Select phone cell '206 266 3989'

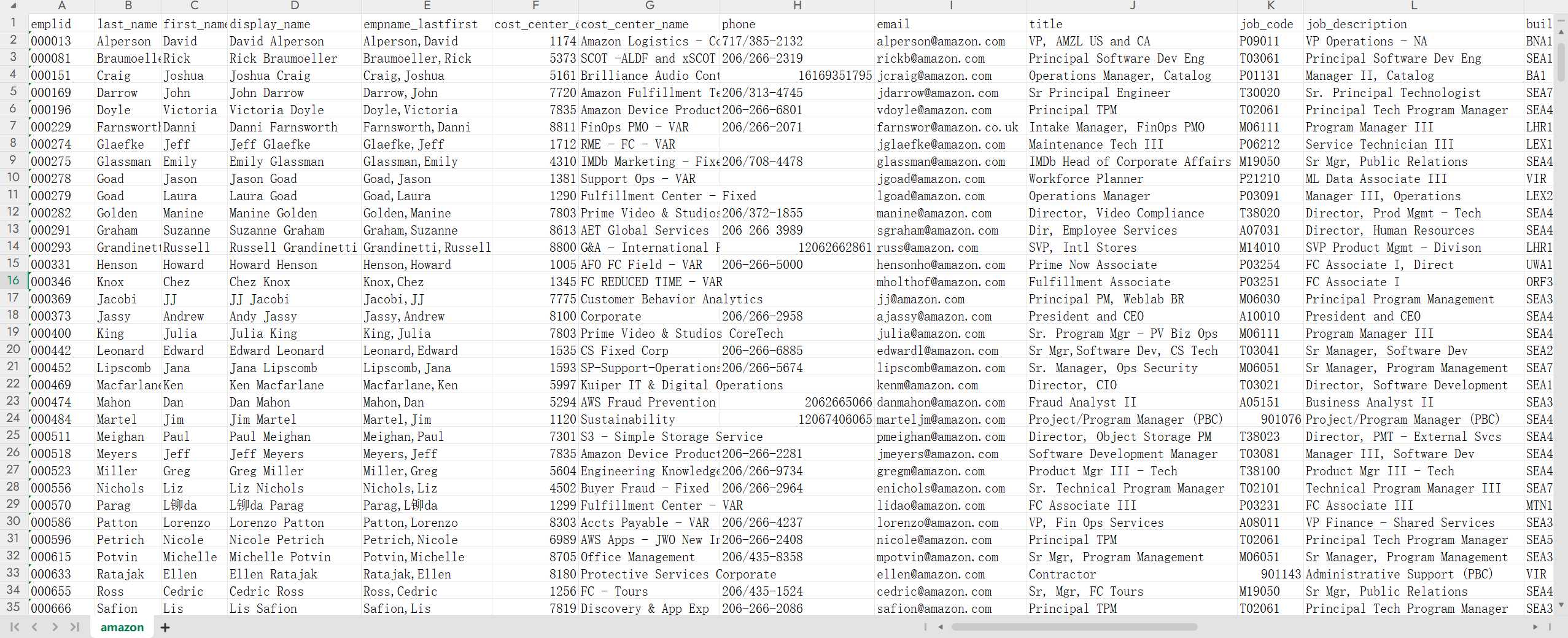pyautogui.click(x=797, y=230)
